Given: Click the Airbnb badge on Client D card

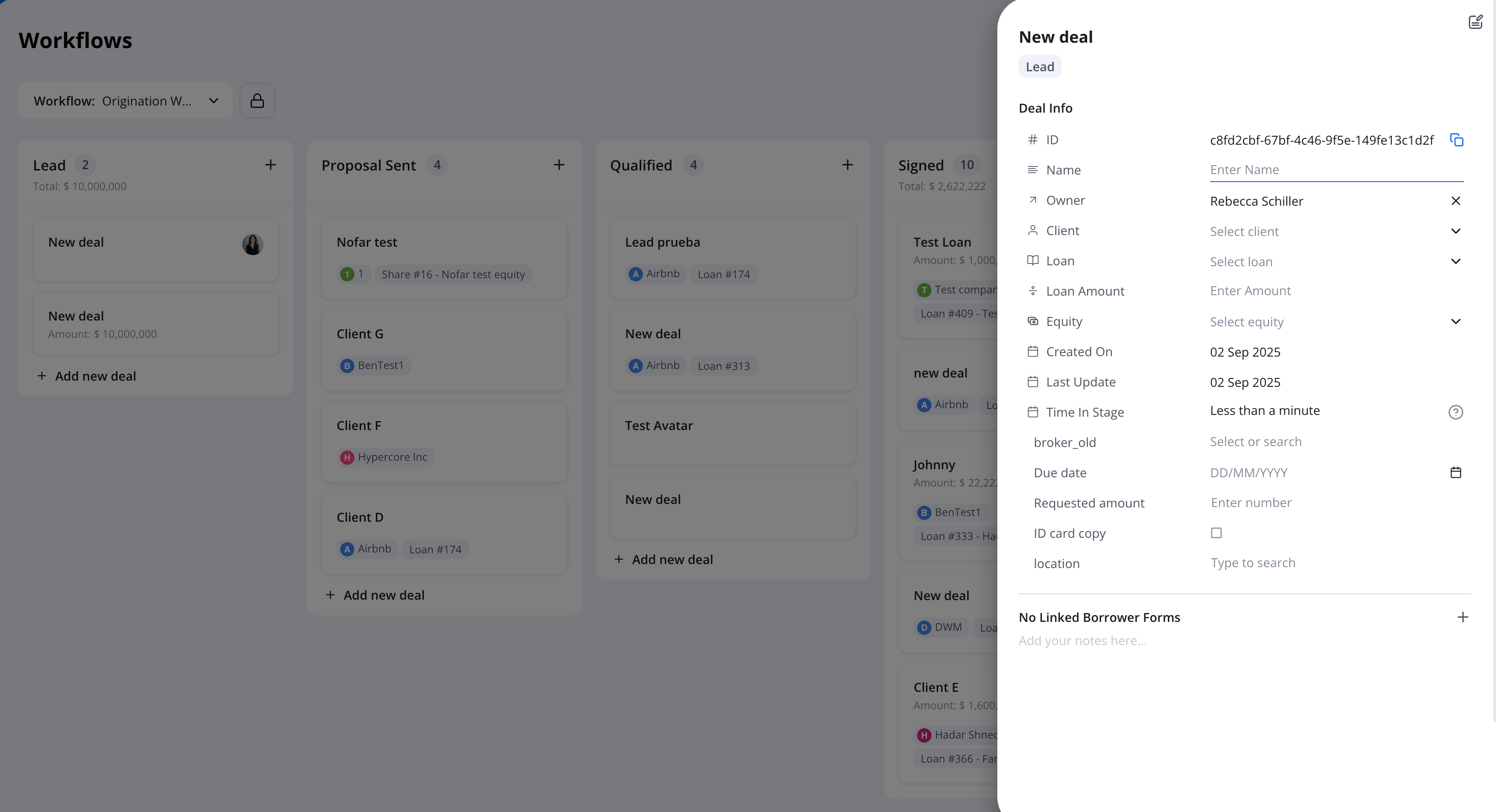Looking at the screenshot, I should tap(368, 549).
